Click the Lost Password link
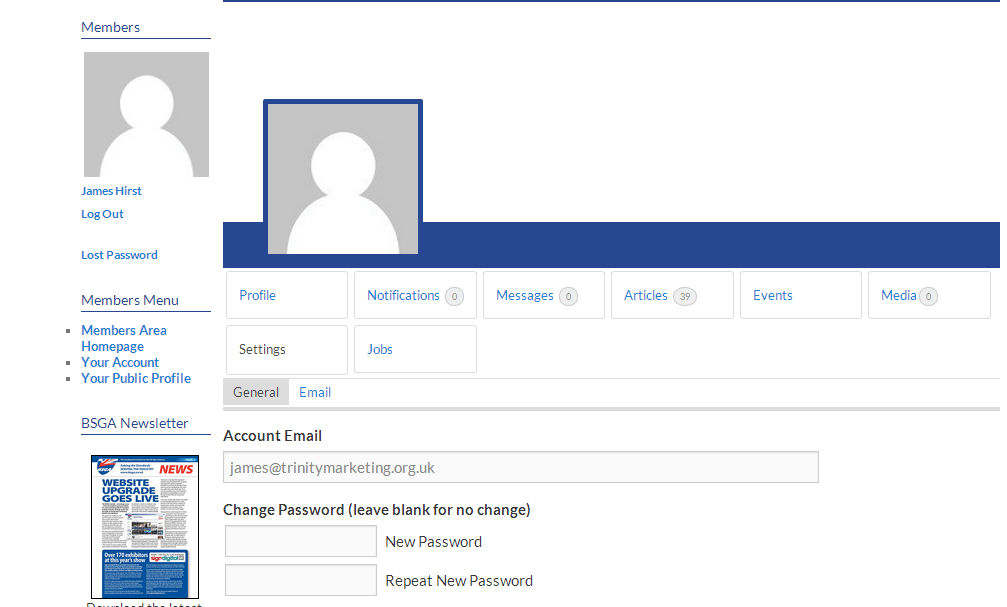1007x607 pixels. coord(119,255)
